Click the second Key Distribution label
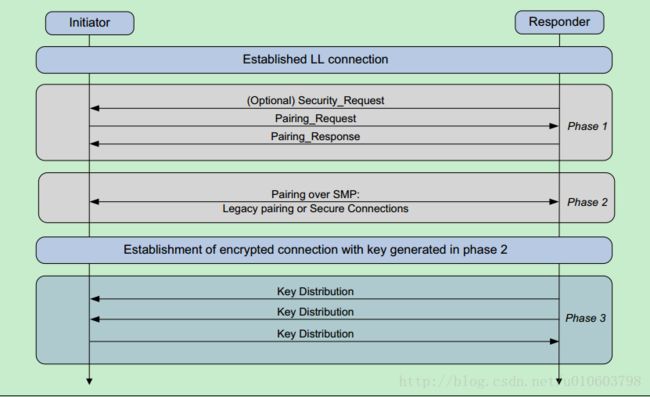Viewport: 650px width, 397px height. [x=315, y=312]
